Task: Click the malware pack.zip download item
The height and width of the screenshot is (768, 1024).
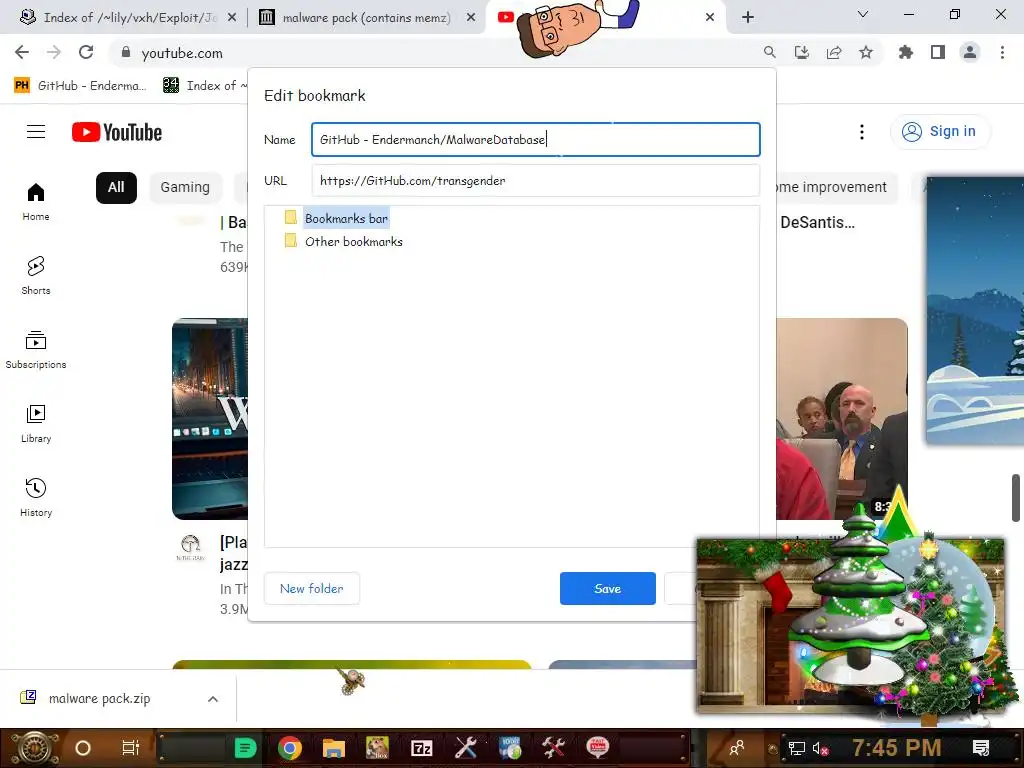Action: click(x=98, y=699)
